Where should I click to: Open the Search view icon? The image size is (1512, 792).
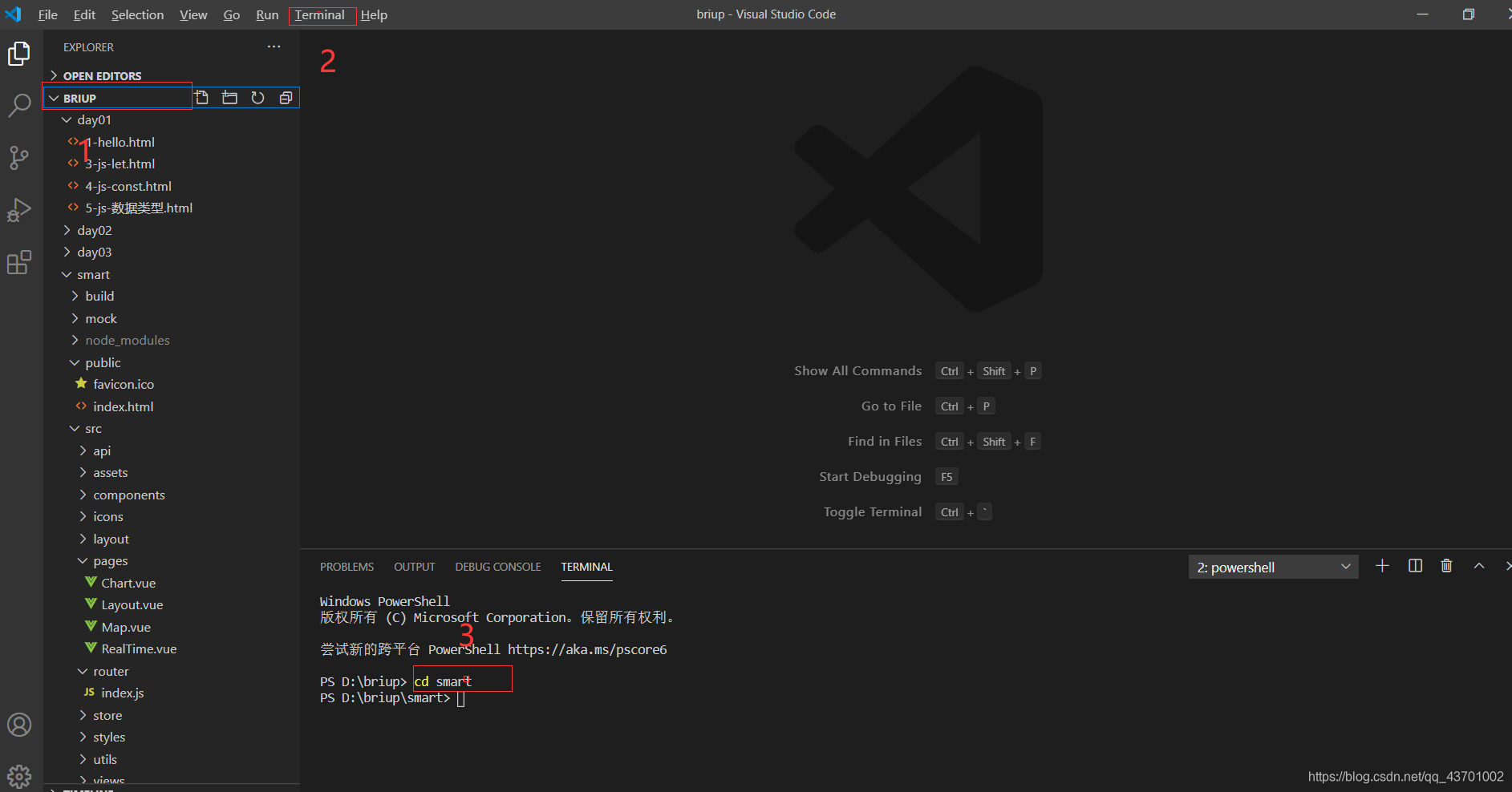tap(19, 105)
